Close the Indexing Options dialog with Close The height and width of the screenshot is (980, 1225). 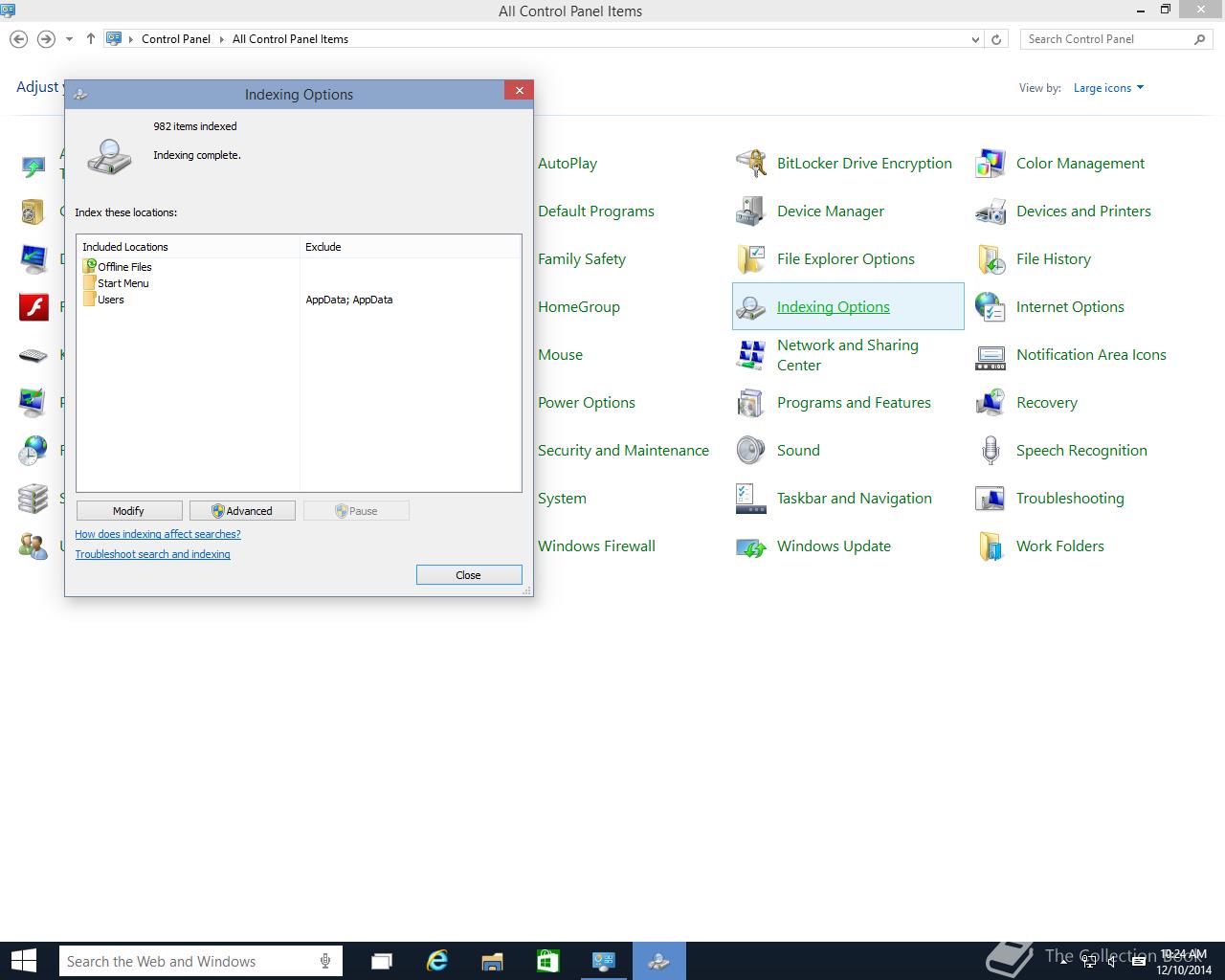(x=469, y=575)
